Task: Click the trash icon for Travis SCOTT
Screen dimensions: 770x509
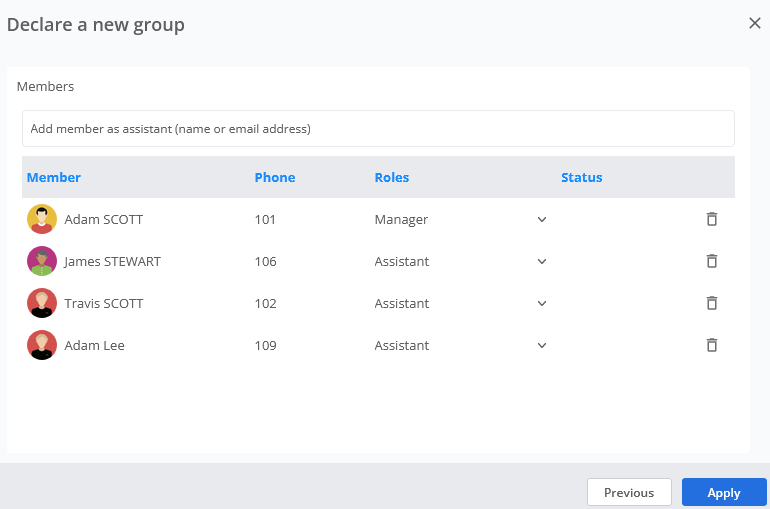Action: [712, 303]
